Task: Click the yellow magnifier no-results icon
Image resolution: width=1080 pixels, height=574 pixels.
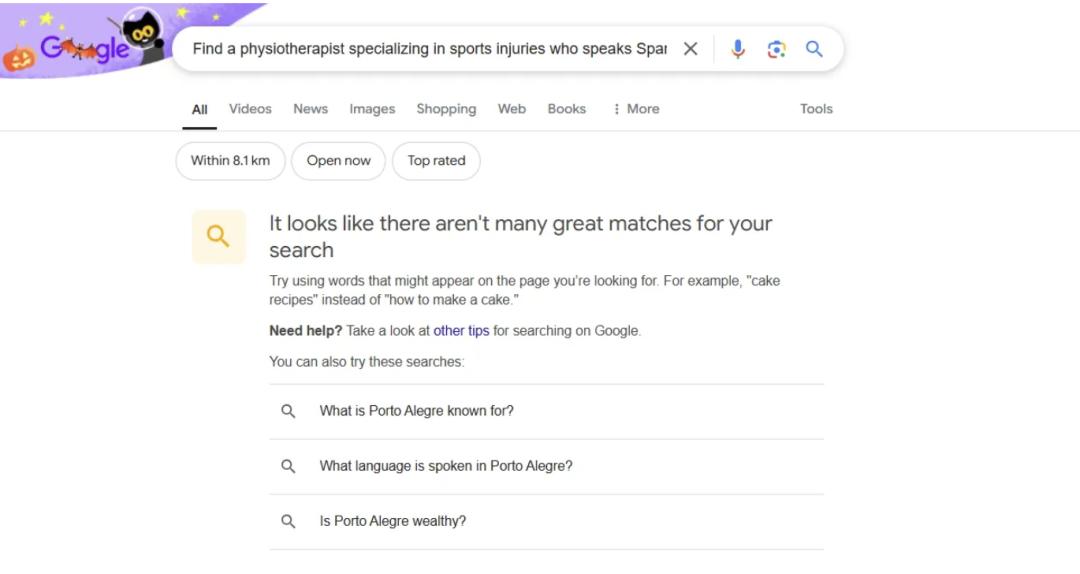Action: [x=218, y=237]
